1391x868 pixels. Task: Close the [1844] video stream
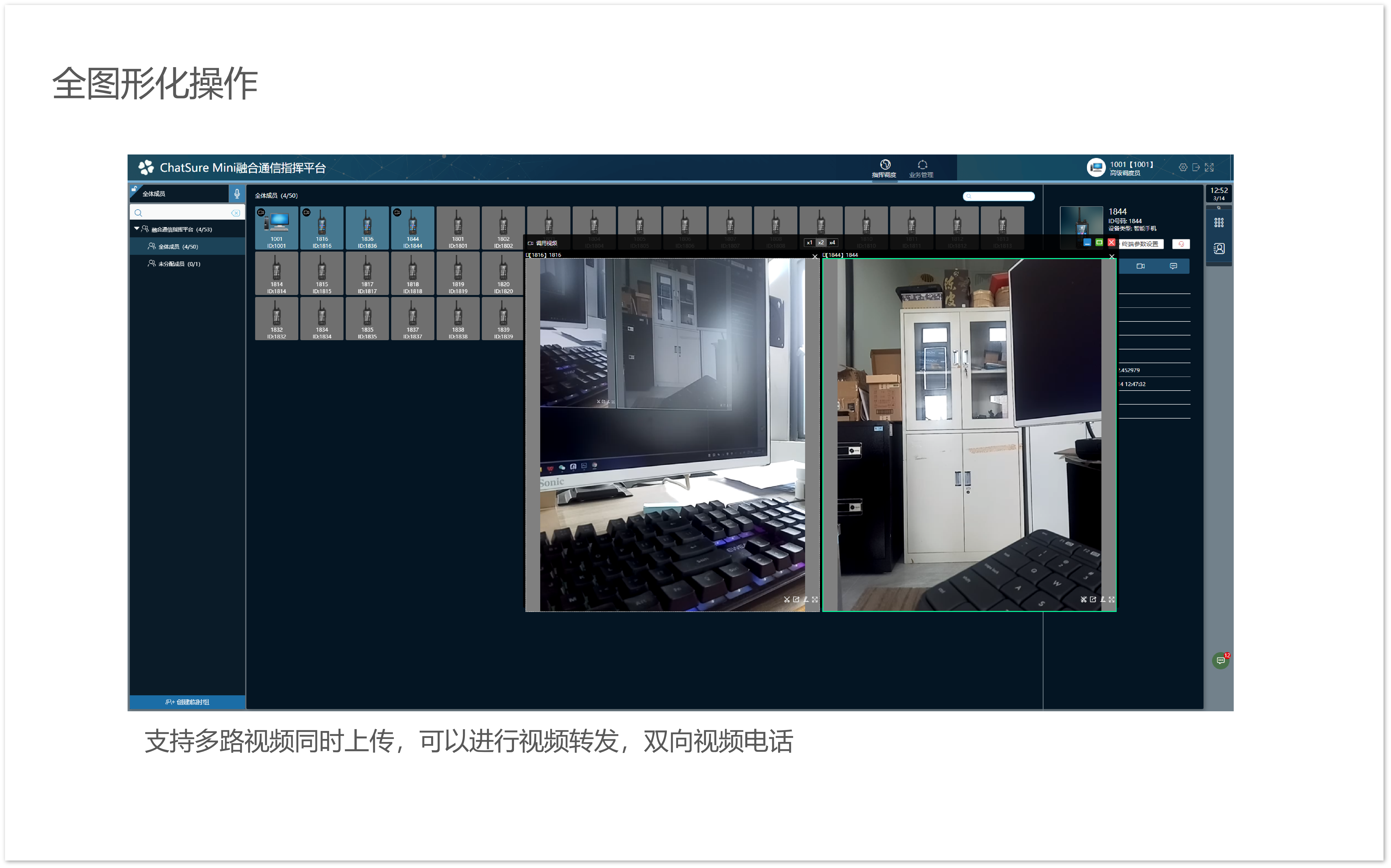[1112, 257]
